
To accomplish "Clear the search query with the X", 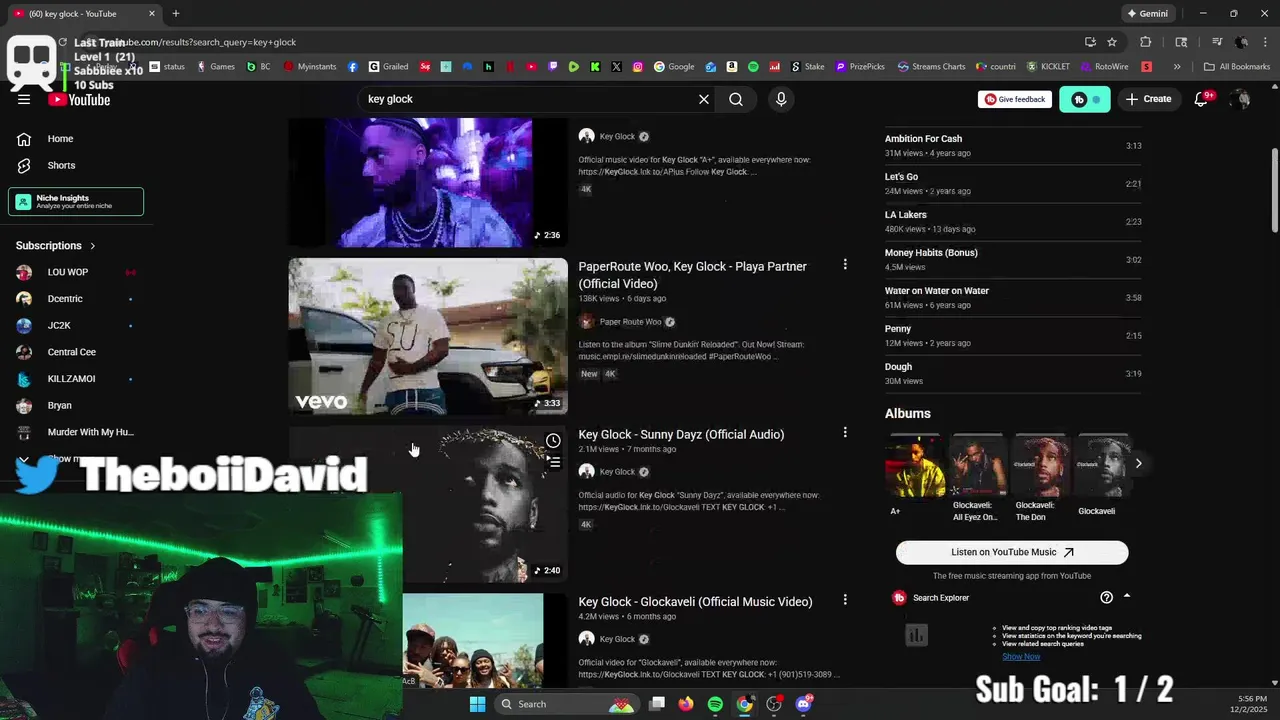I will 704,99.
